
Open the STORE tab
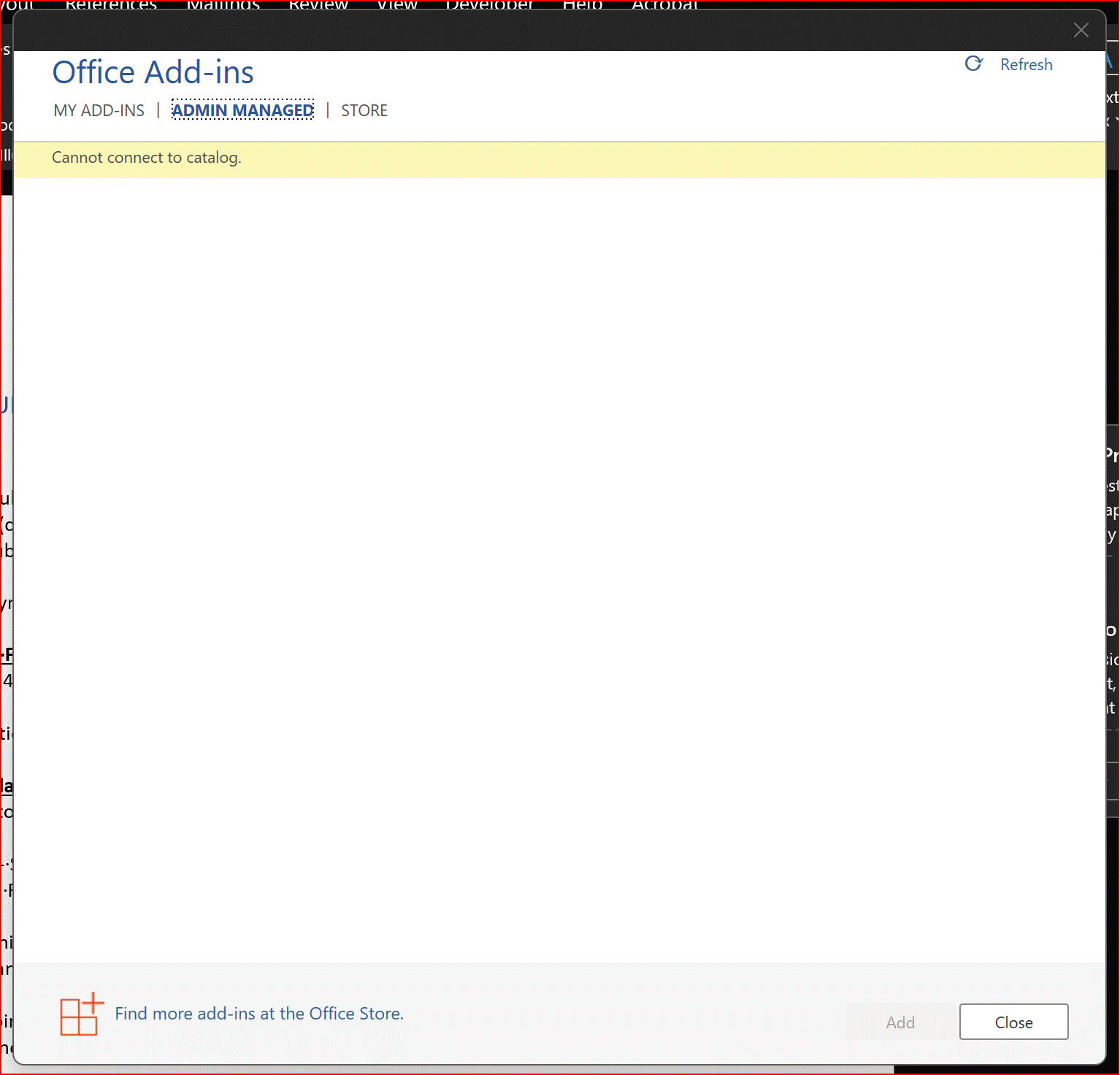pos(364,110)
